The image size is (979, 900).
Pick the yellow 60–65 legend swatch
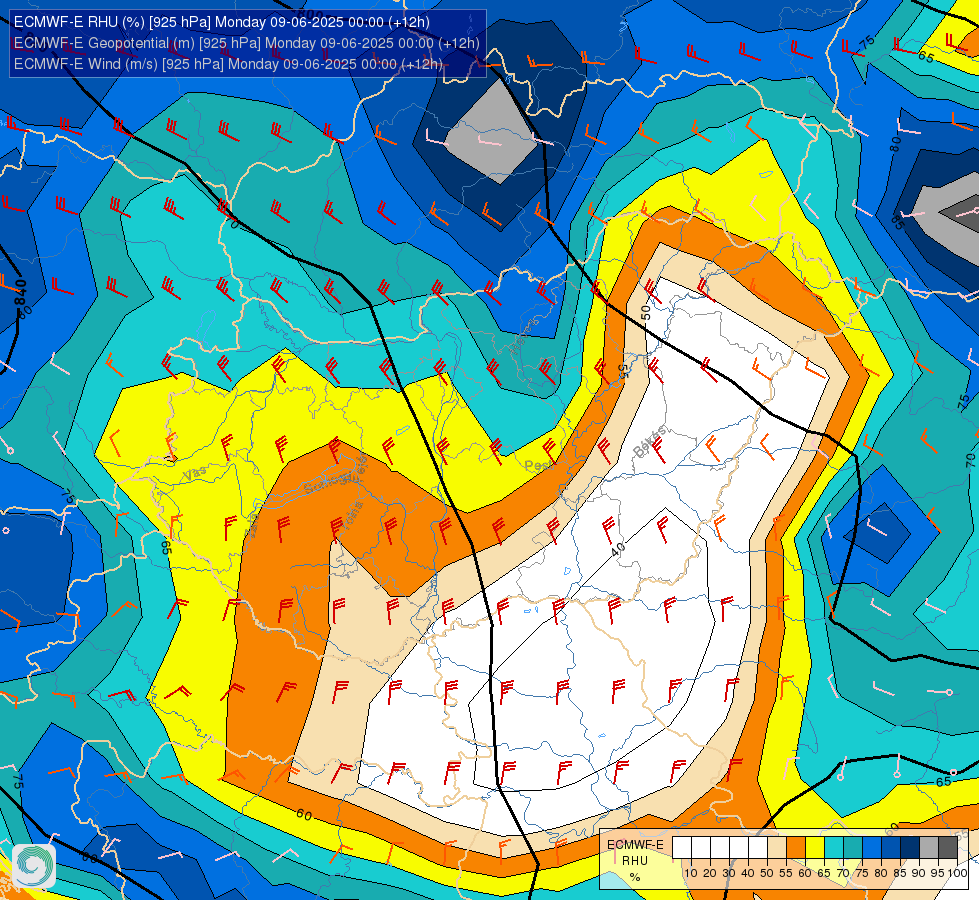click(815, 849)
